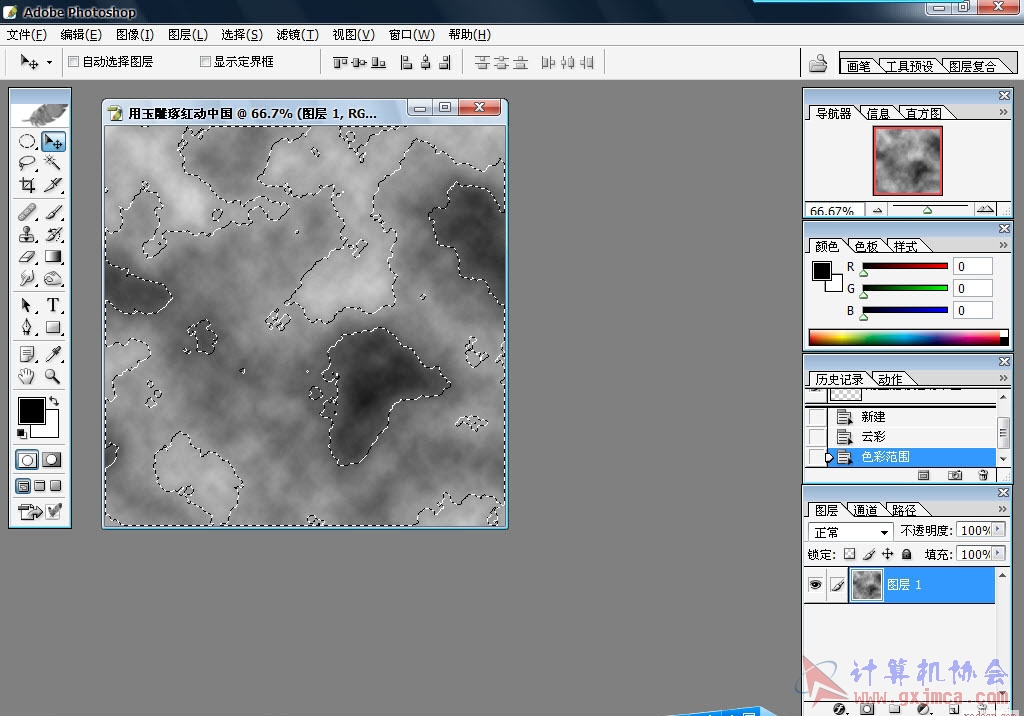This screenshot has height=716, width=1024.
Task: Select the Clone Stamp tool
Action: [x=27, y=234]
